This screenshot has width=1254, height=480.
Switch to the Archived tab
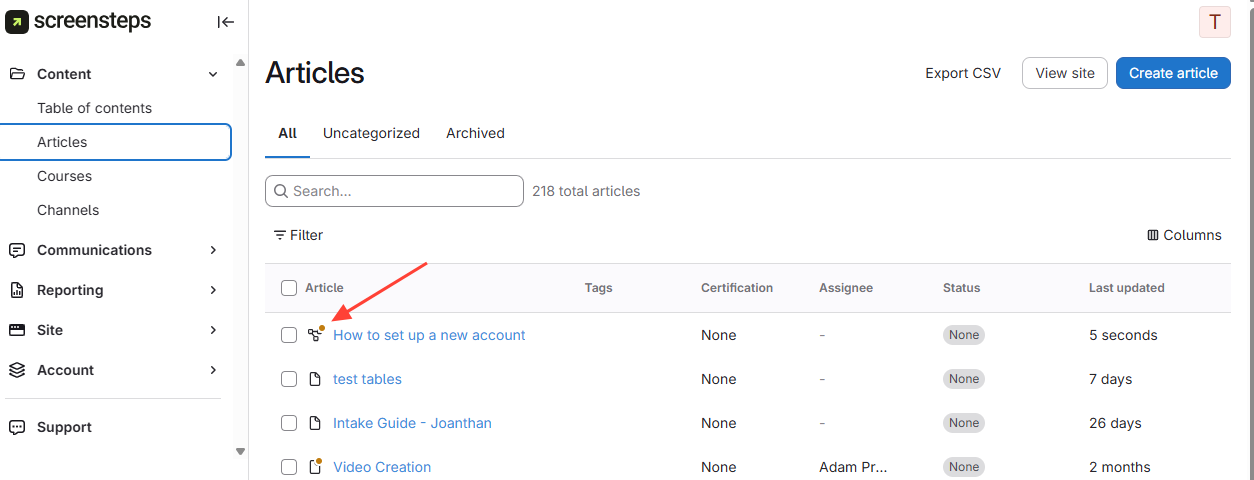coord(475,133)
